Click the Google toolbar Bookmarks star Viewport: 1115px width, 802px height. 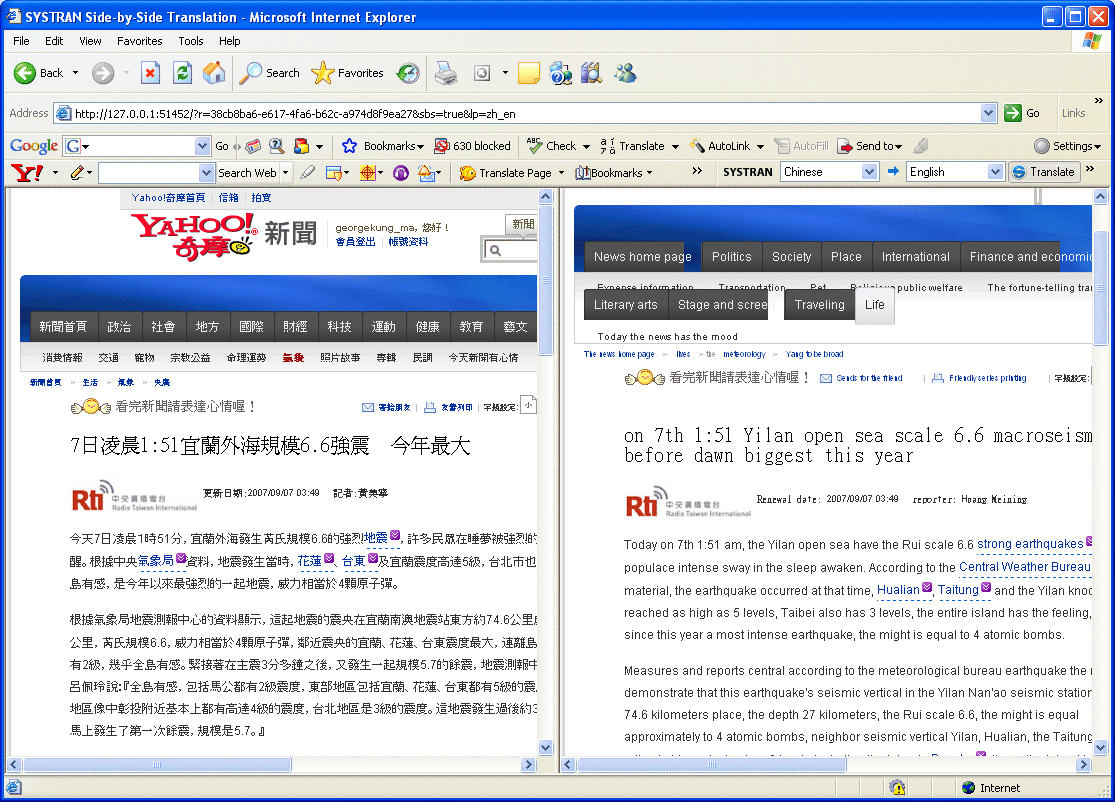[x=383, y=146]
